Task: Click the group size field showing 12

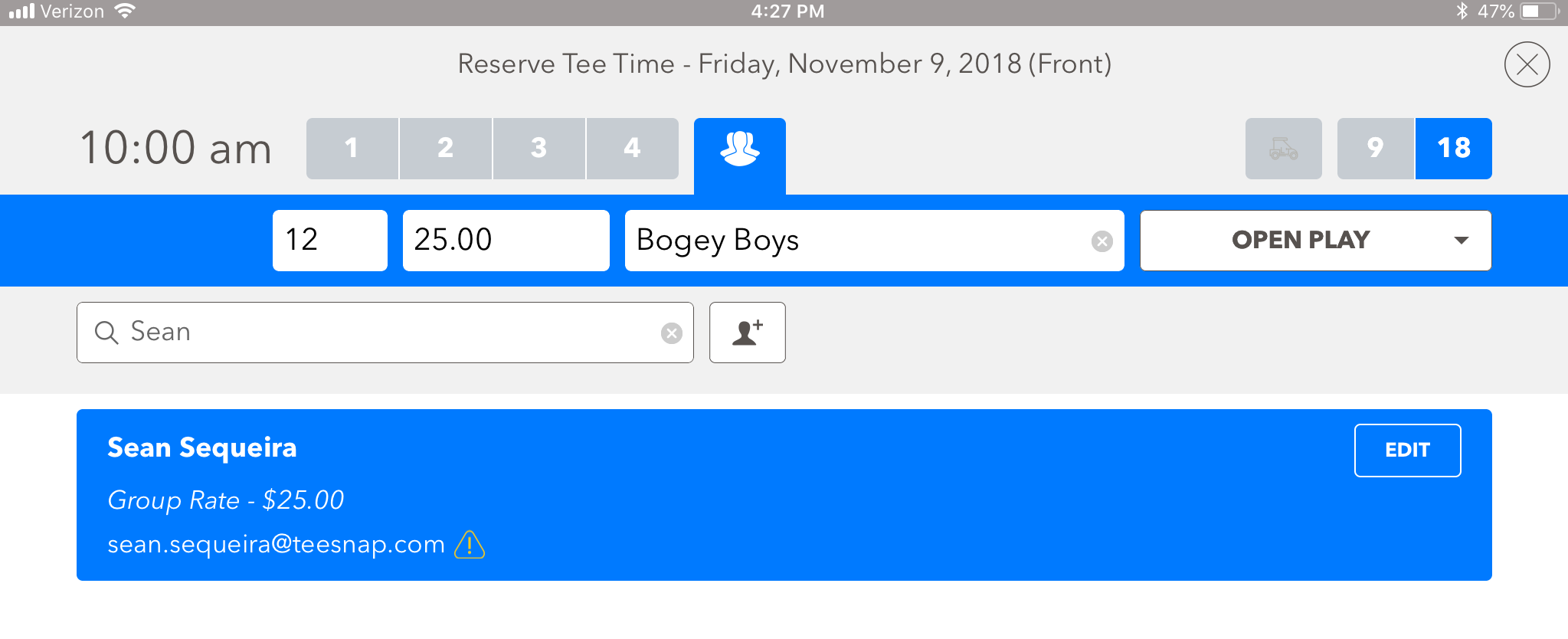Action: pos(330,241)
